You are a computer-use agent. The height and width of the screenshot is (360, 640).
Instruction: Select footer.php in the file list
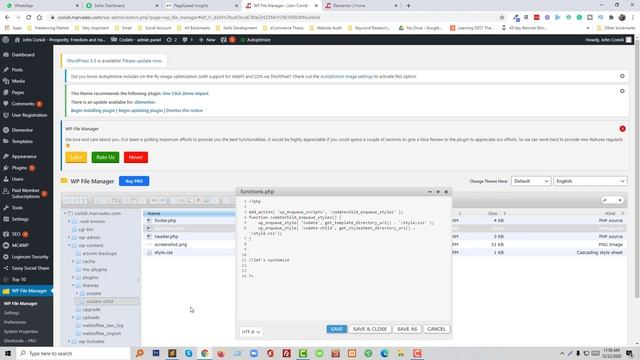coord(165,220)
